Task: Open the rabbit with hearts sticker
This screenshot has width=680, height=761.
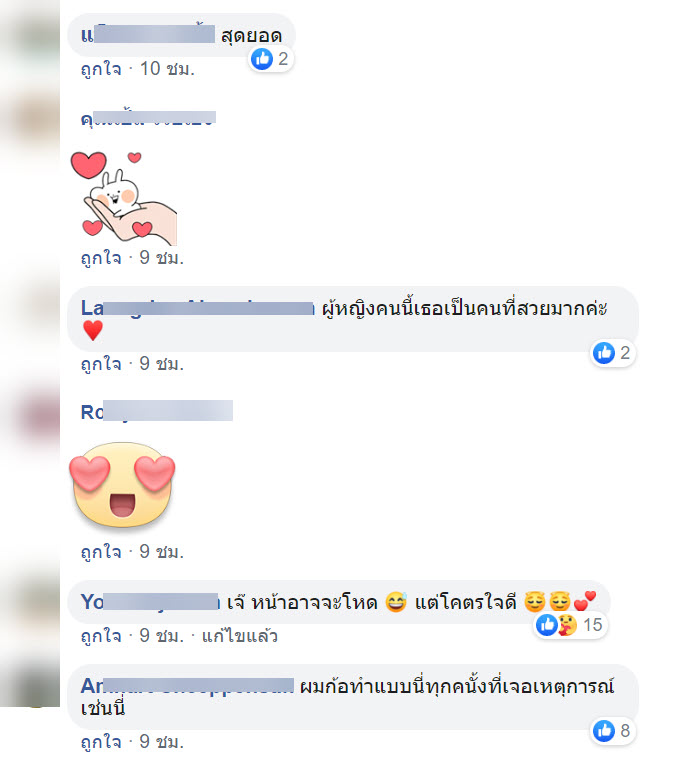Action: pos(124,198)
